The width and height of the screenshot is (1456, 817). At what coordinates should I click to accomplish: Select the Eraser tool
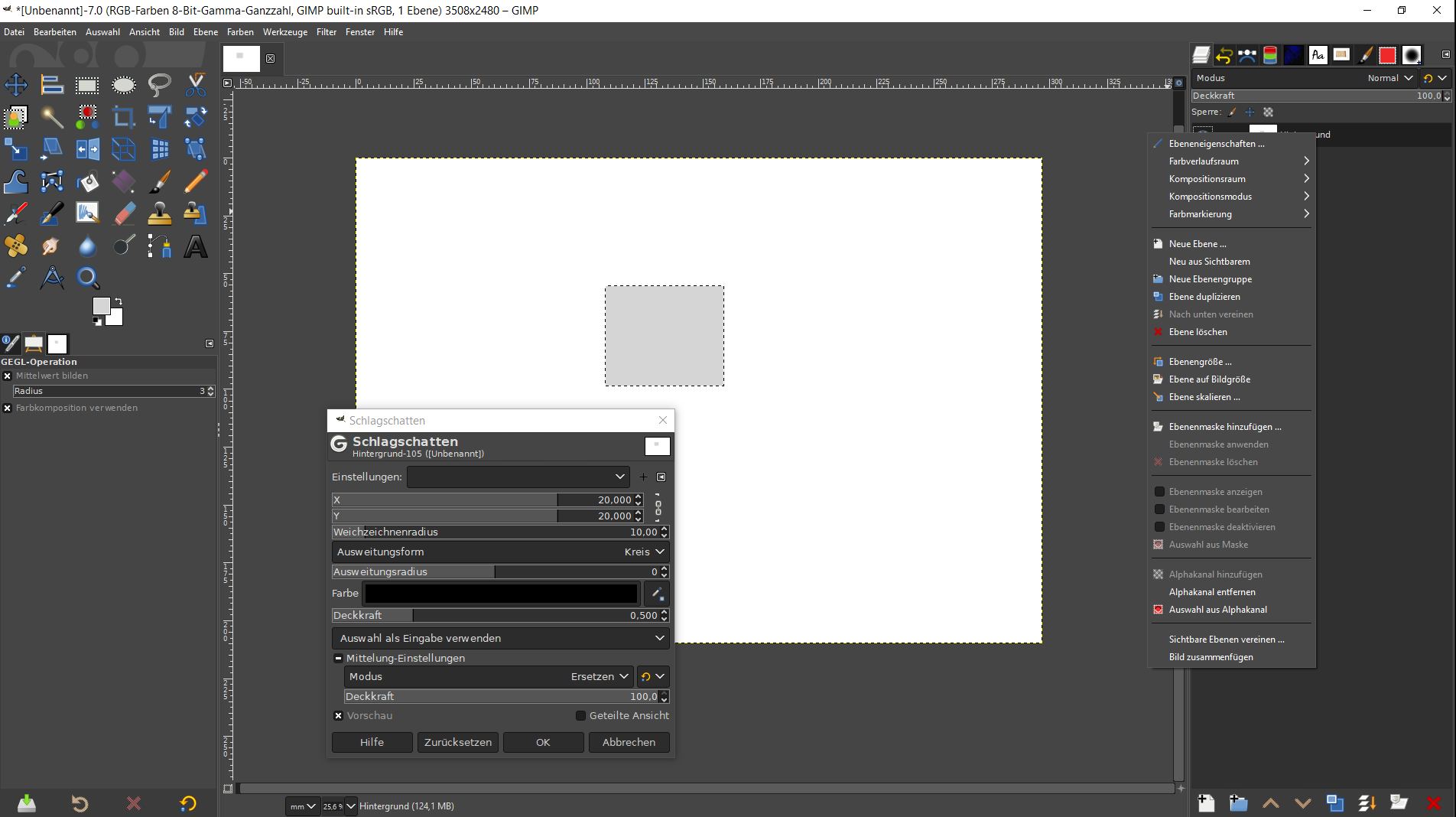pyautogui.click(x=124, y=214)
